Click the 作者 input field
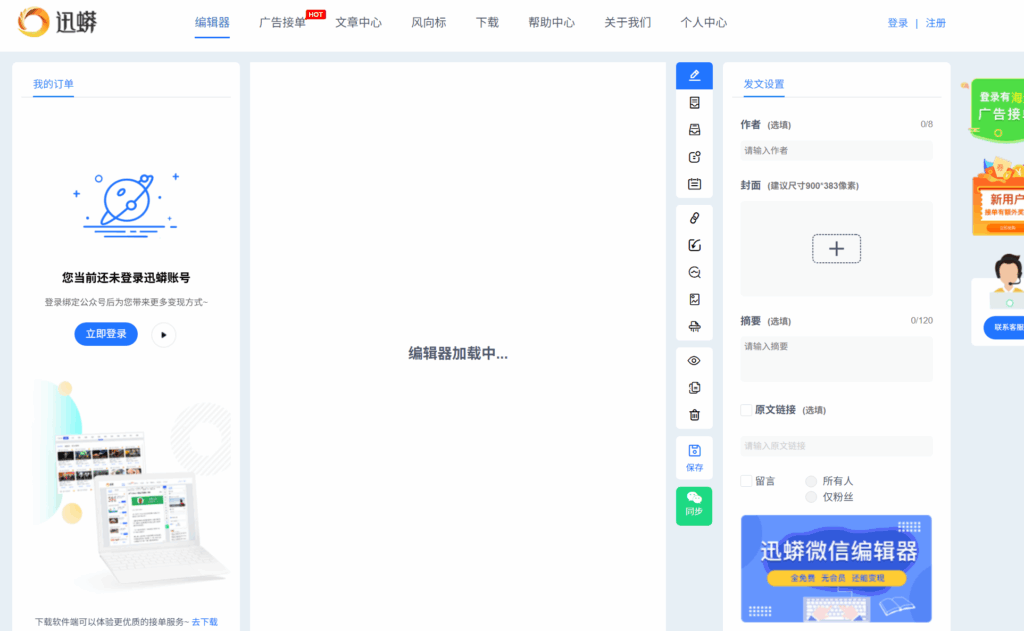Screen dimensions: 1024x631 (x=837, y=151)
